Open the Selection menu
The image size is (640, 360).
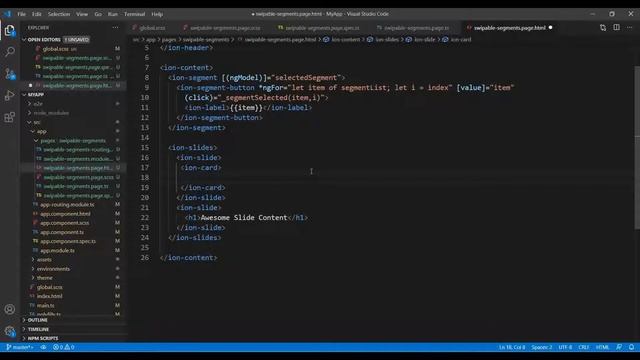tap(59, 14)
